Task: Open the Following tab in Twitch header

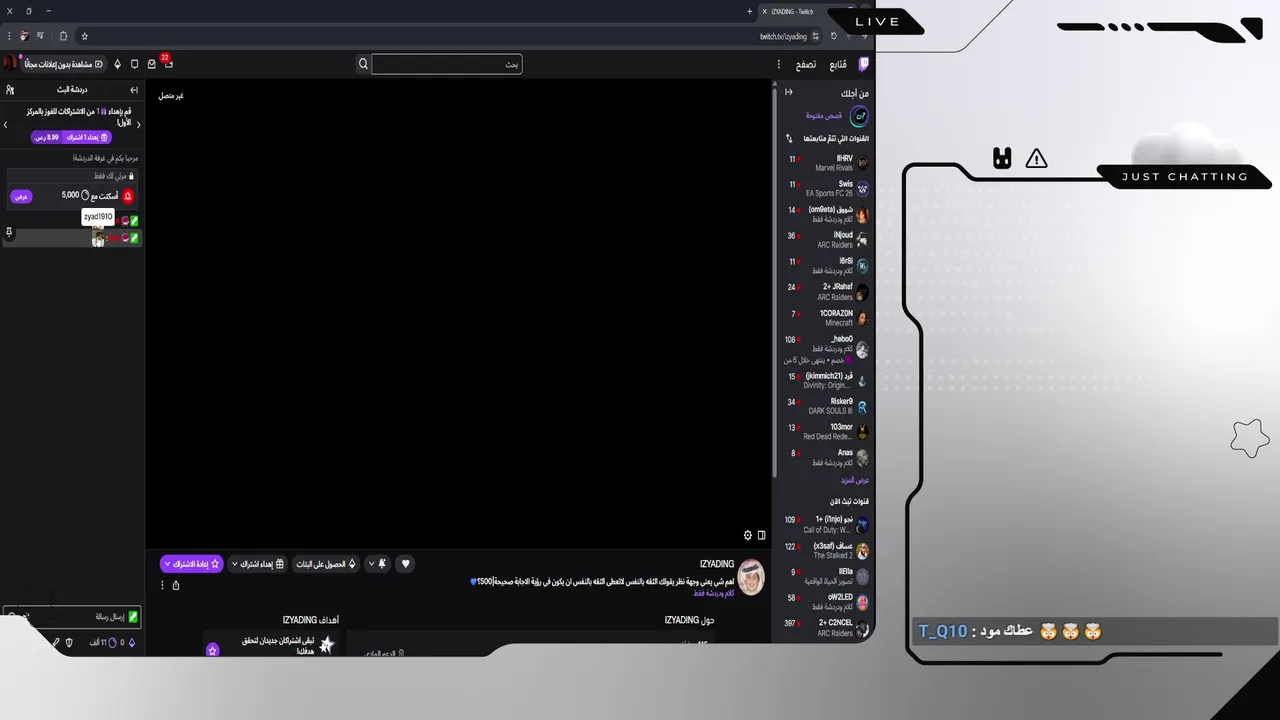Action: click(838, 64)
